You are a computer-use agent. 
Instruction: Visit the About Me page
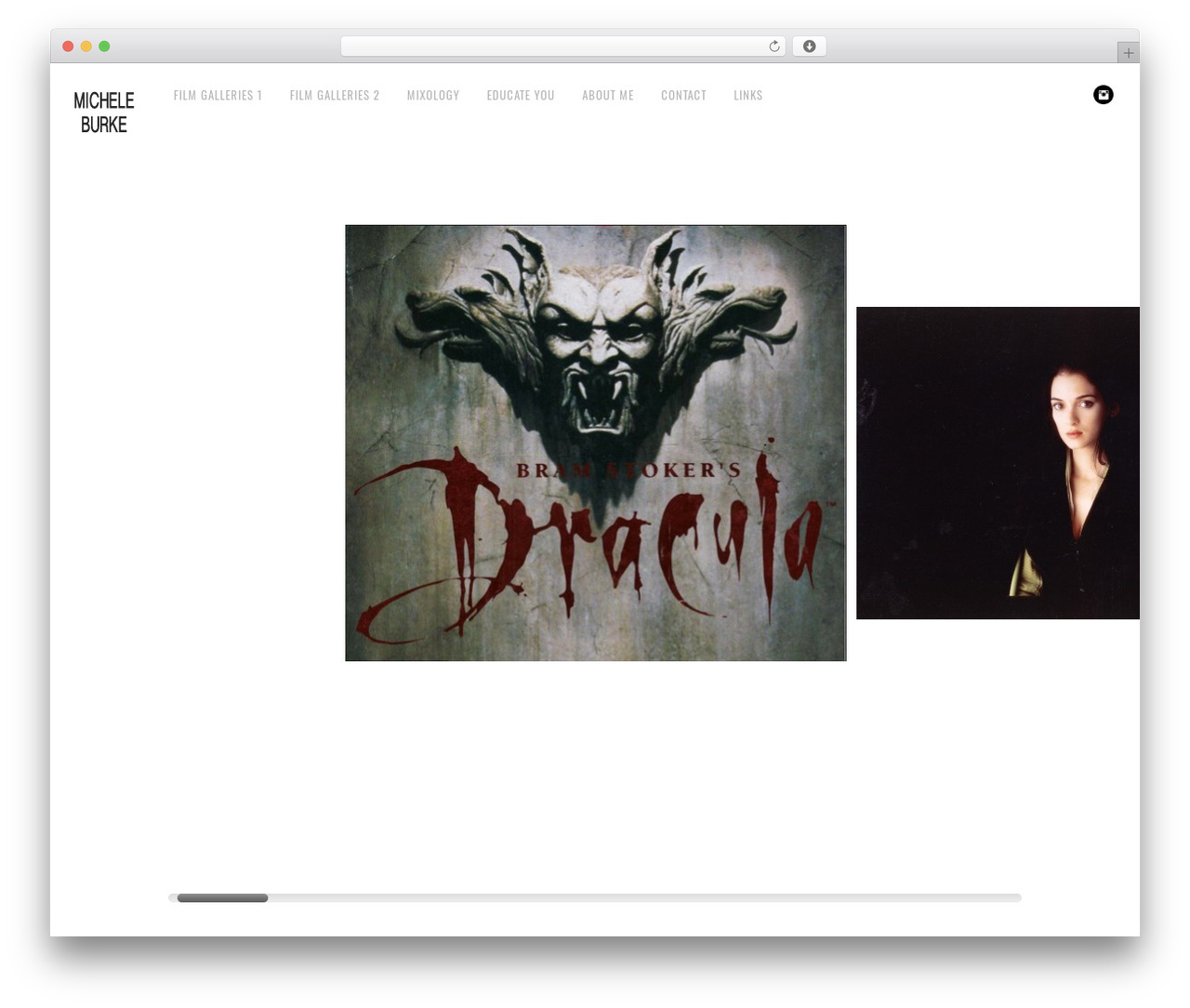tap(608, 95)
